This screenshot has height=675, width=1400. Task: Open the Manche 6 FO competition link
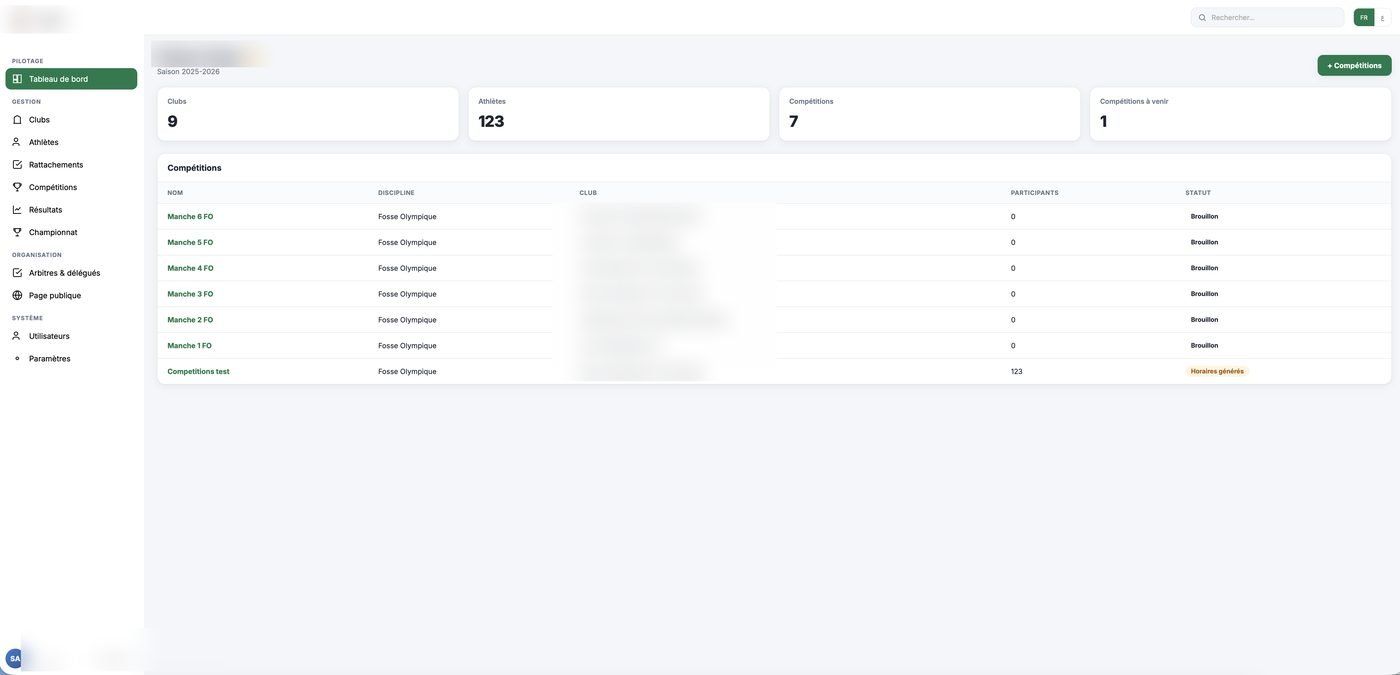190,217
